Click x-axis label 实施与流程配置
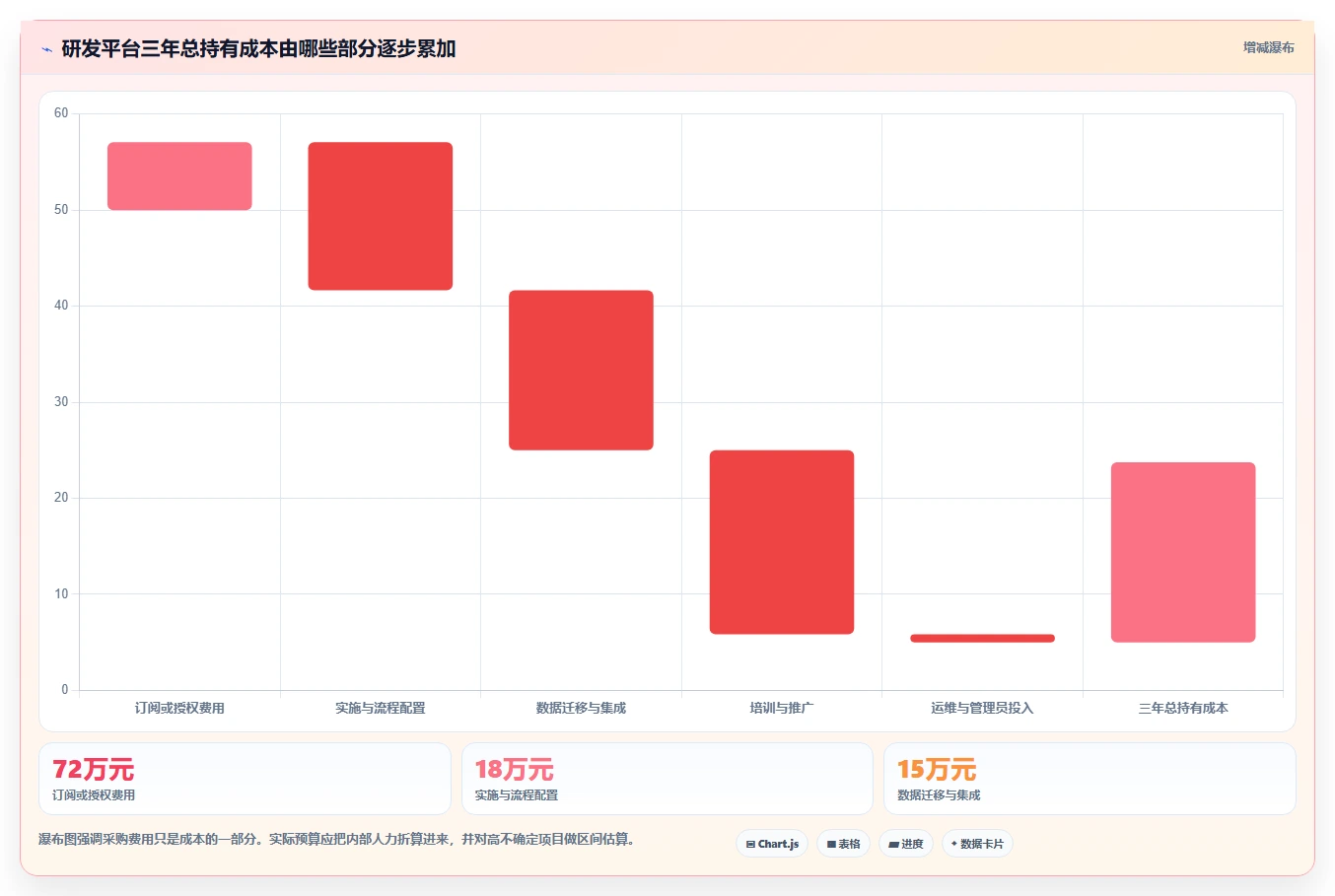The image size is (1335, 896). pyautogui.click(x=381, y=708)
